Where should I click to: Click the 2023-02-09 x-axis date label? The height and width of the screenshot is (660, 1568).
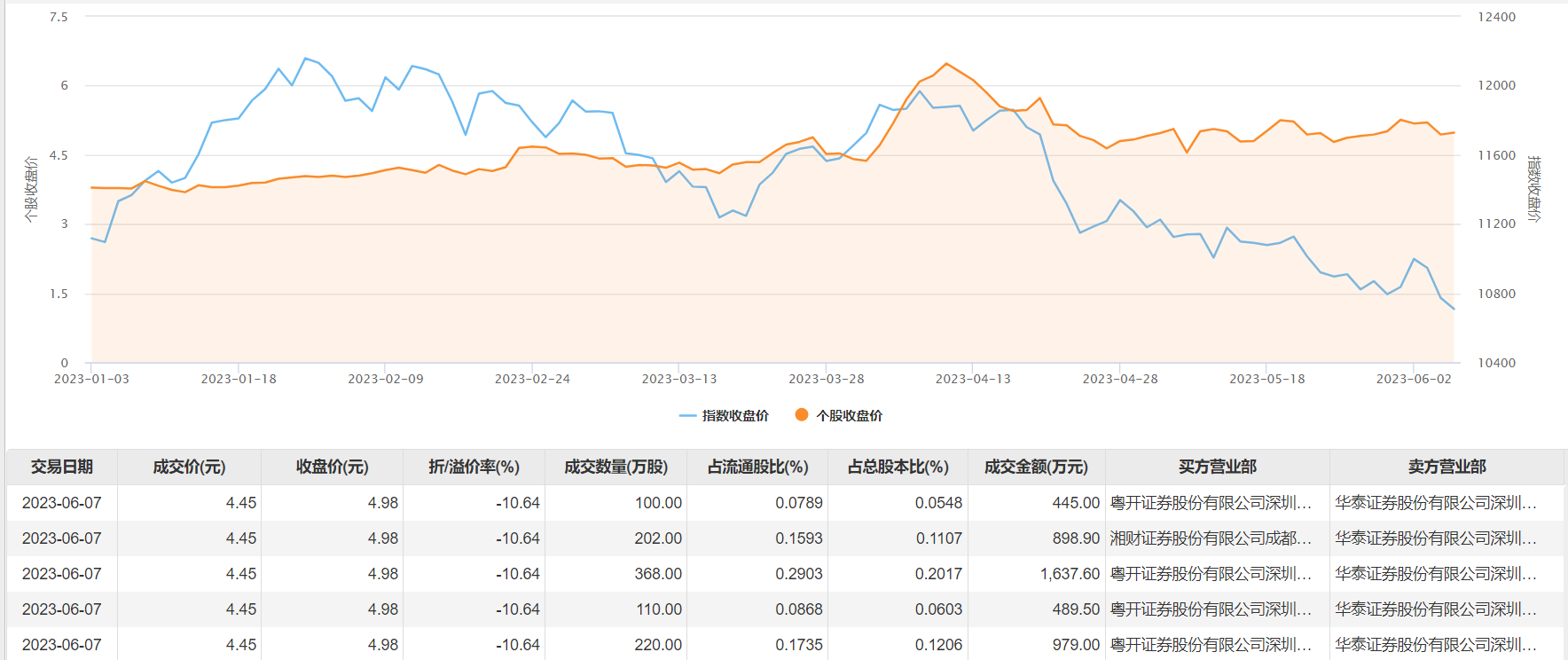point(386,379)
